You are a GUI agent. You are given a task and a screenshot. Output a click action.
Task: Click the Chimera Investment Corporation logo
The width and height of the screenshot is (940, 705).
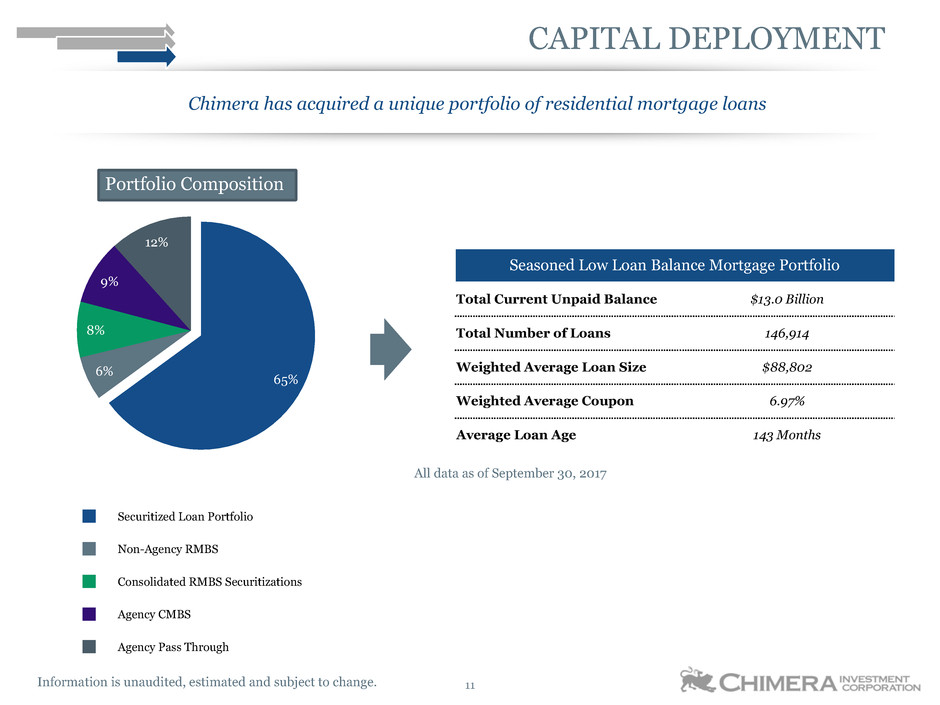(x=800, y=681)
